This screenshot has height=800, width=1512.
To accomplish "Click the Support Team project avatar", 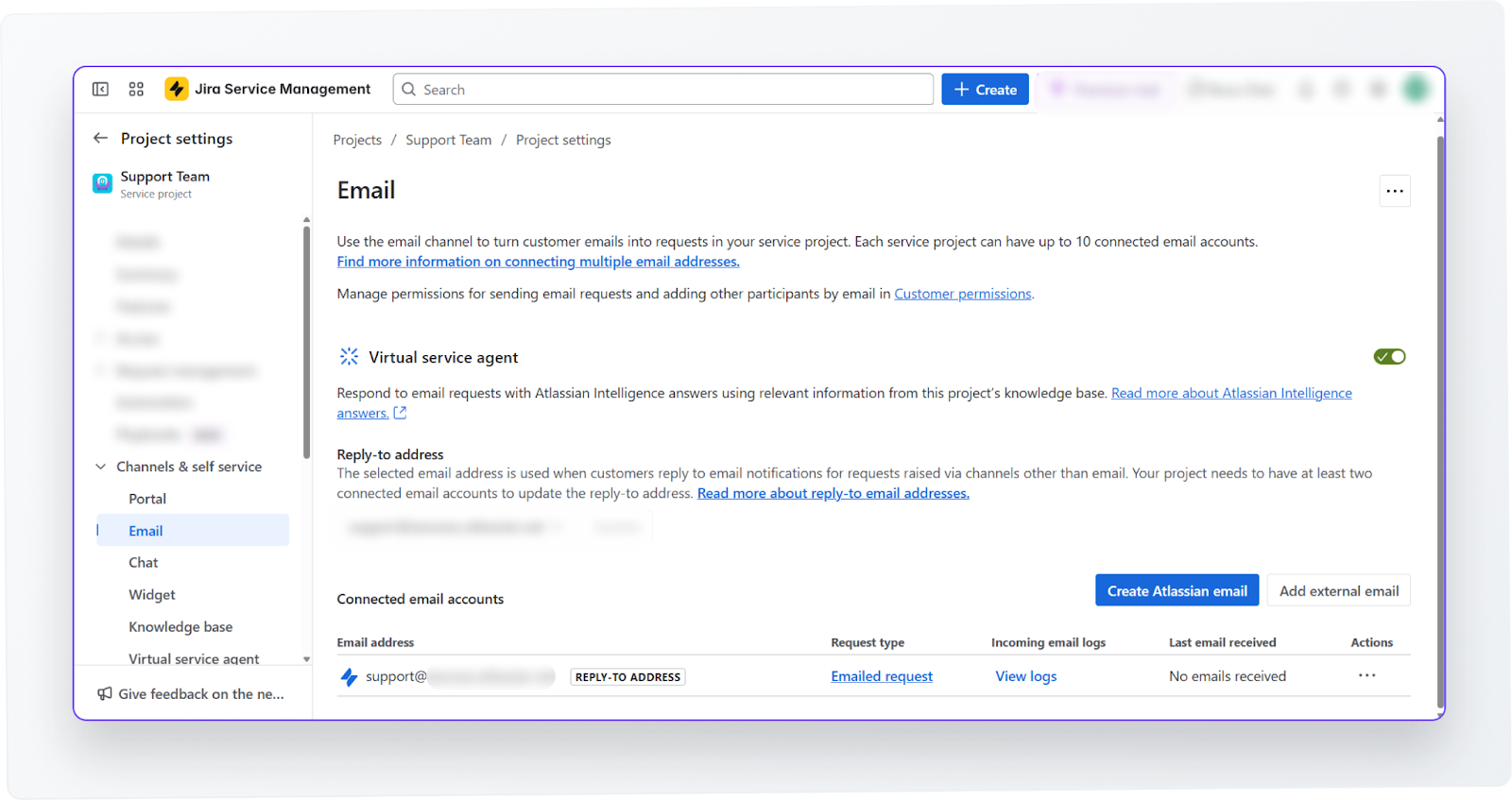I will pos(101,183).
